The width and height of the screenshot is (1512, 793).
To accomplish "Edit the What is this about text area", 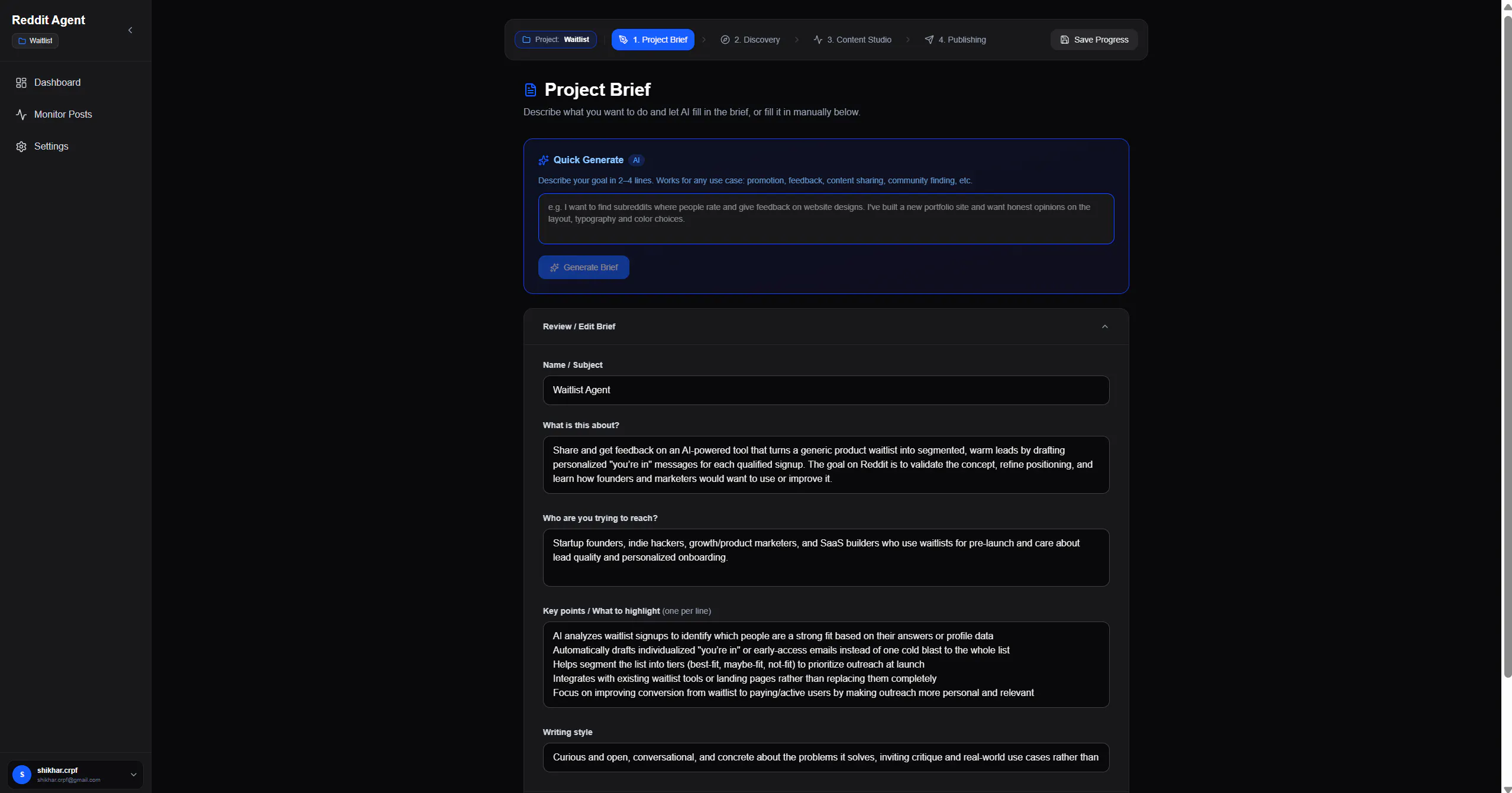I will click(x=826, y=465).
